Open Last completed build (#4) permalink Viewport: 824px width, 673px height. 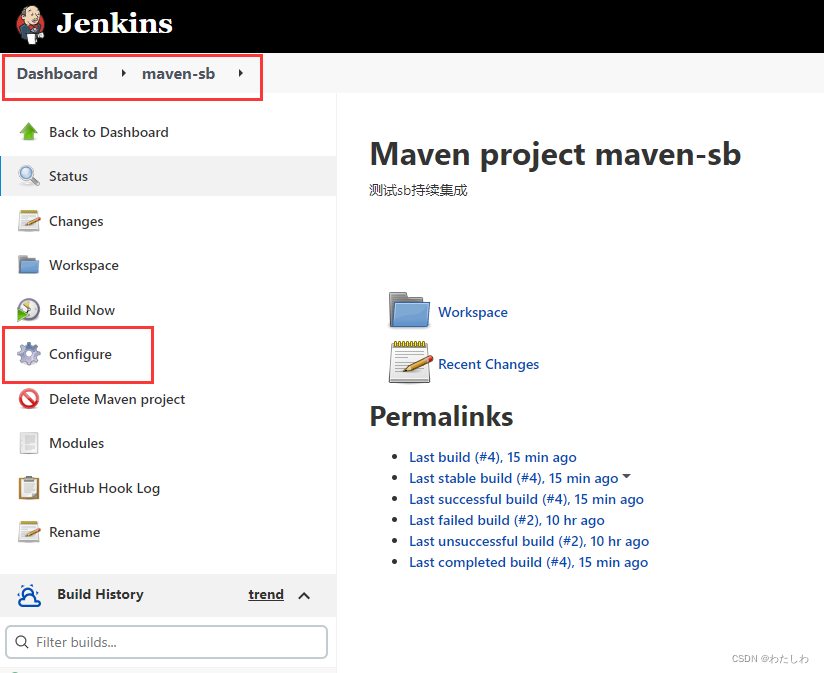(528, 562)
